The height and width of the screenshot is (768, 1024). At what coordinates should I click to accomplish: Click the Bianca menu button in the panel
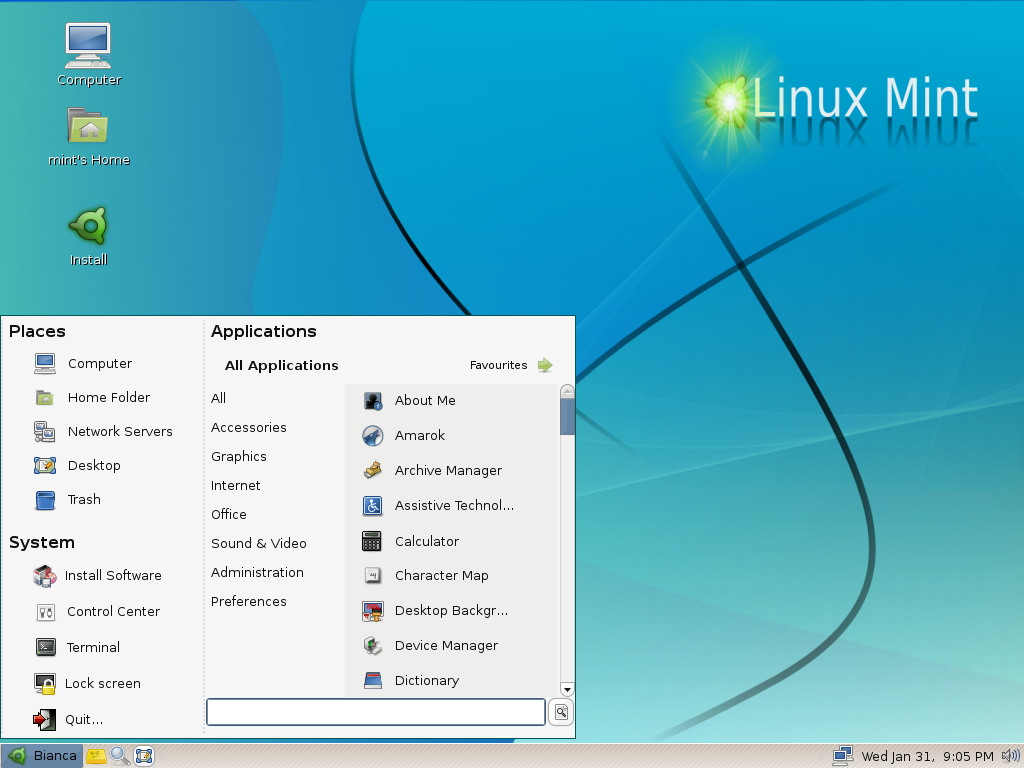point(42,756)
